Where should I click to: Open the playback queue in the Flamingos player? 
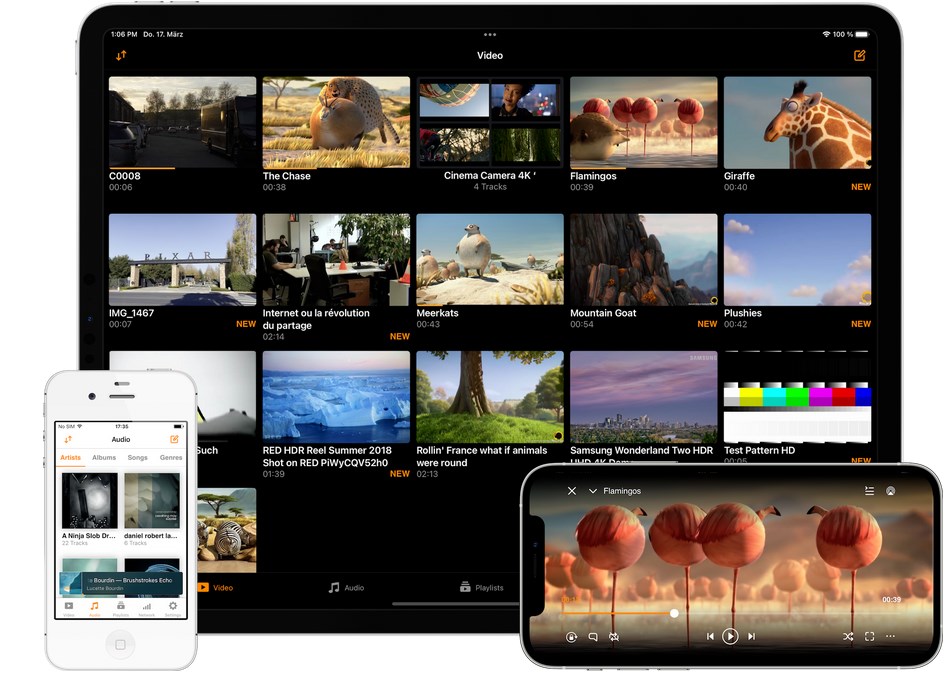[x=868, y=491]
